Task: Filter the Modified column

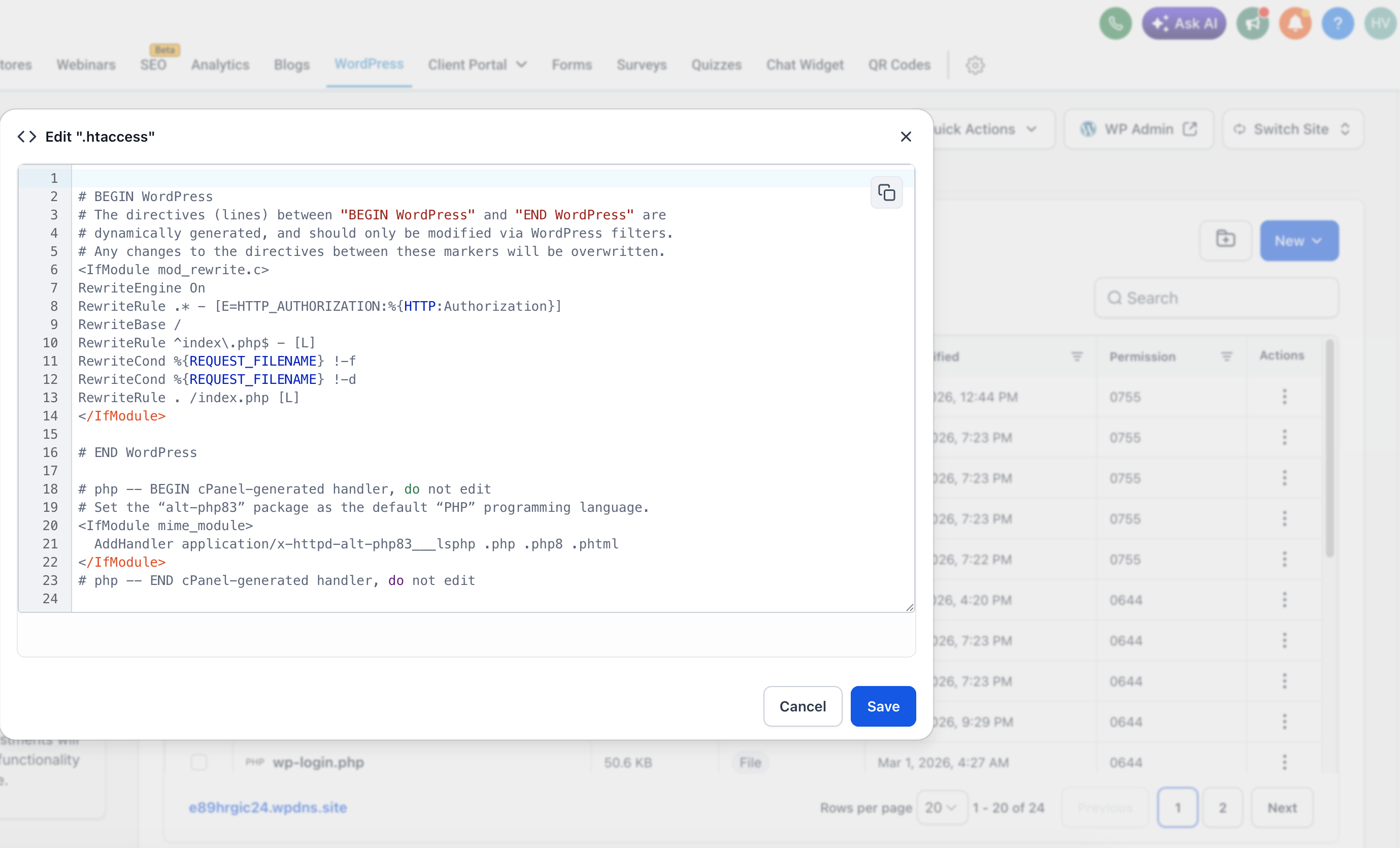Action: pyautogui.click(x=1077, y=356)
